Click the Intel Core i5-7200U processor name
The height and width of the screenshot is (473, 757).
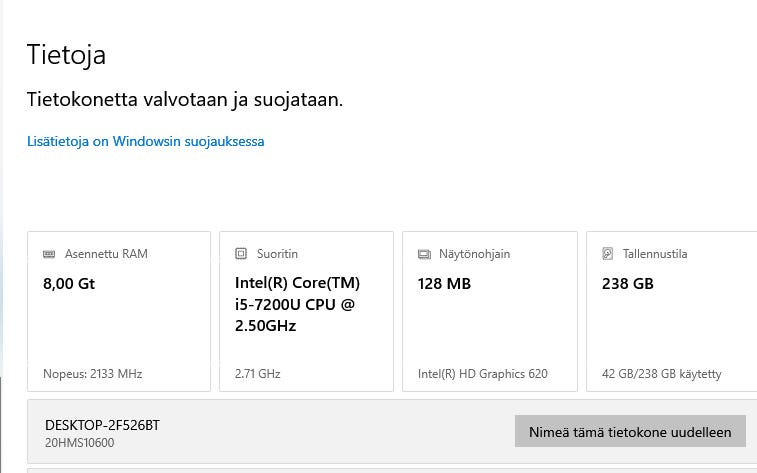297,305
